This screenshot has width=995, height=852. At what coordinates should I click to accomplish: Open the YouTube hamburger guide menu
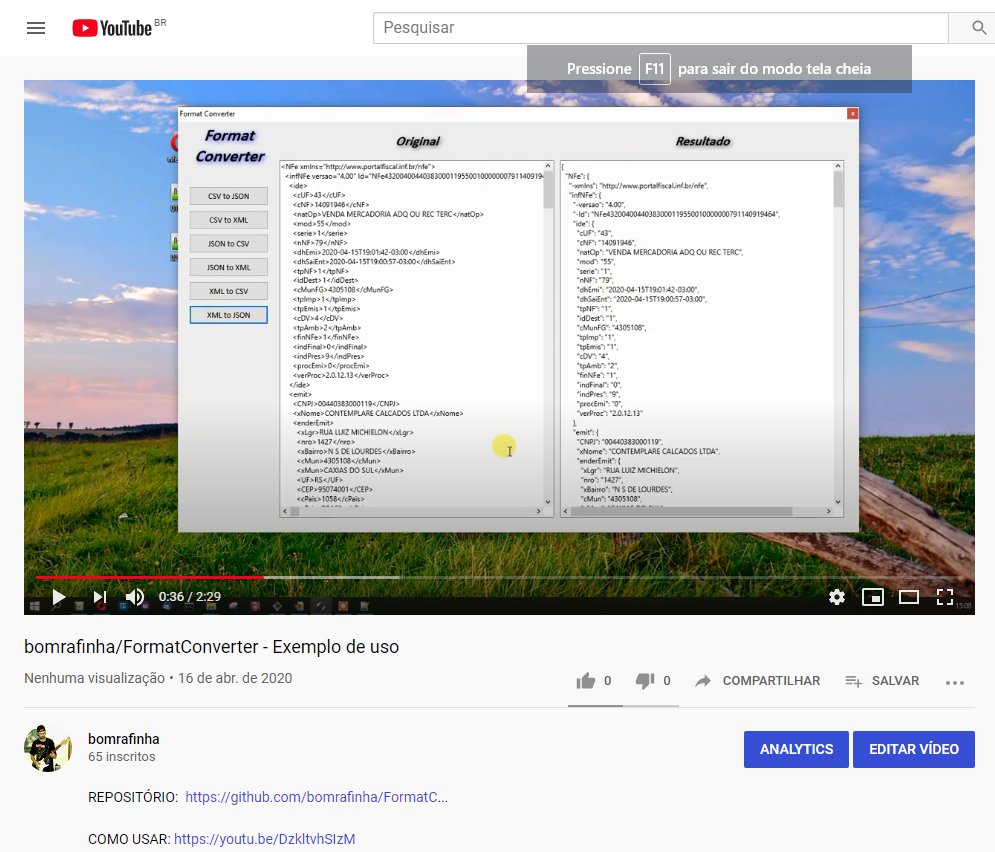36,28
